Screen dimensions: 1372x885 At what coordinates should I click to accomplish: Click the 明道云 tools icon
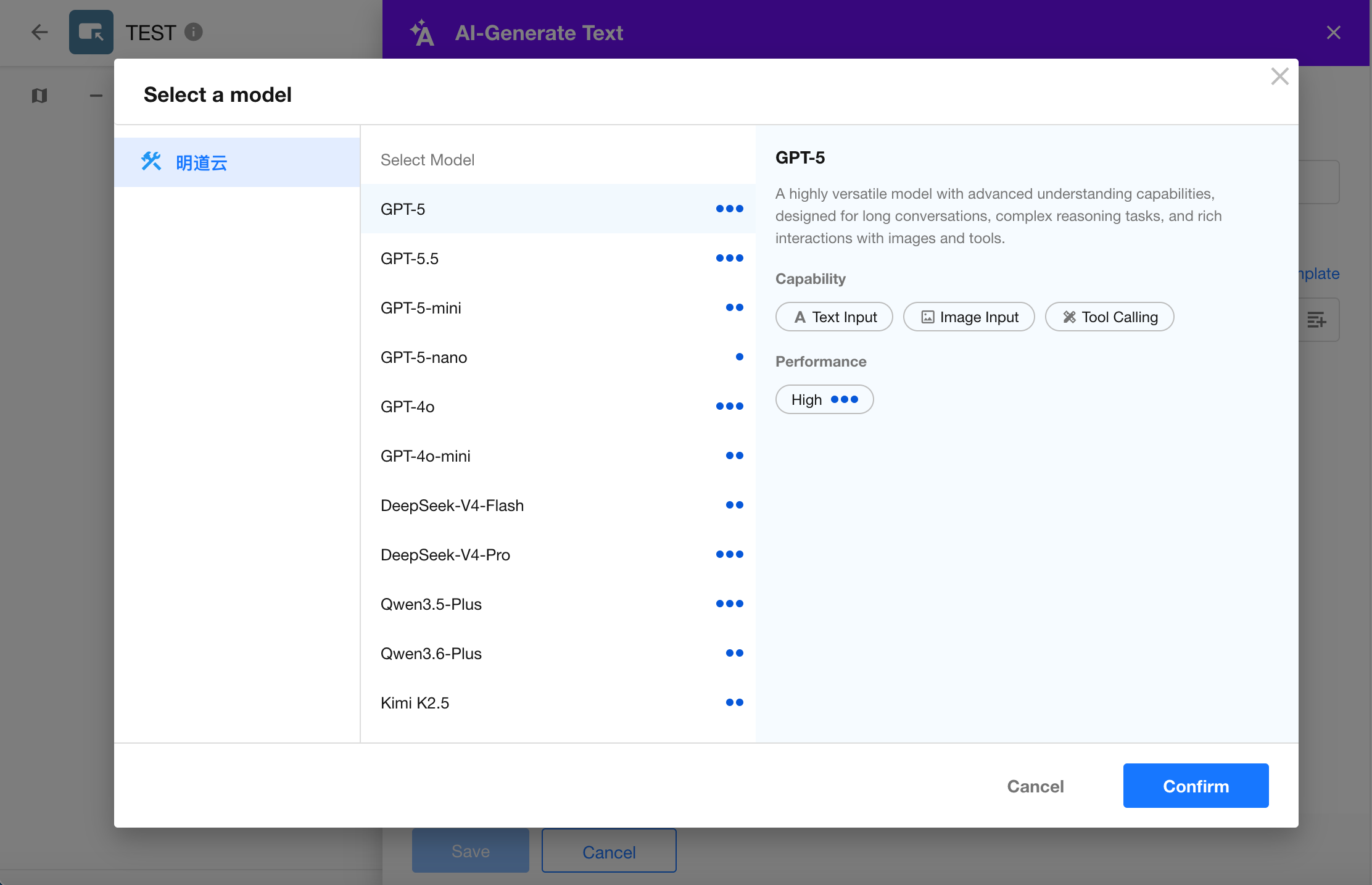151,162
